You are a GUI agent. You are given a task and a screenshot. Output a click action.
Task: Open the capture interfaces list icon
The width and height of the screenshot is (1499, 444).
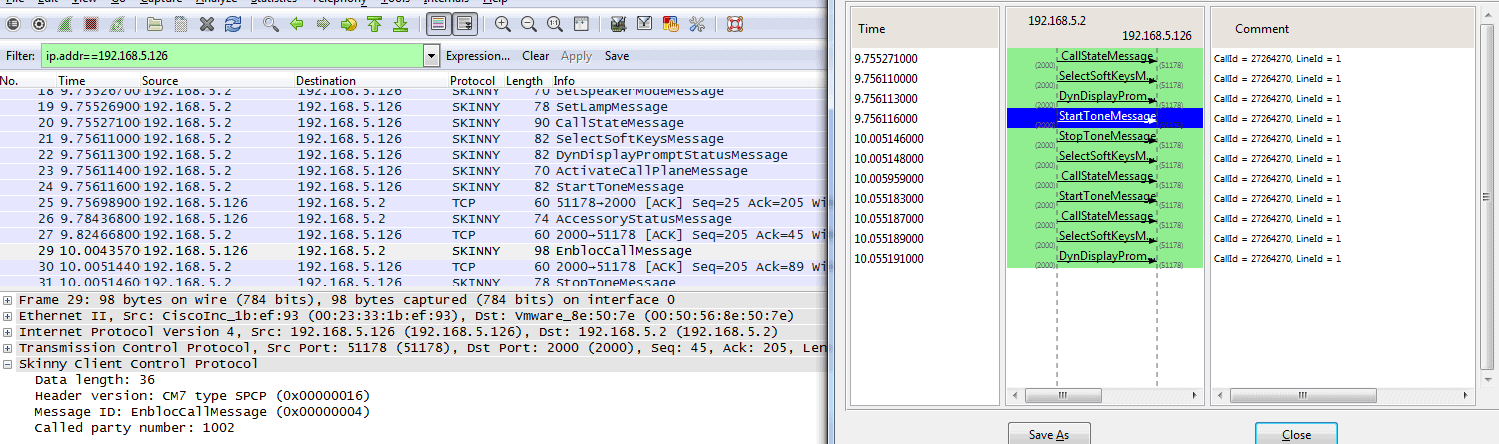[x=13, y=23]
